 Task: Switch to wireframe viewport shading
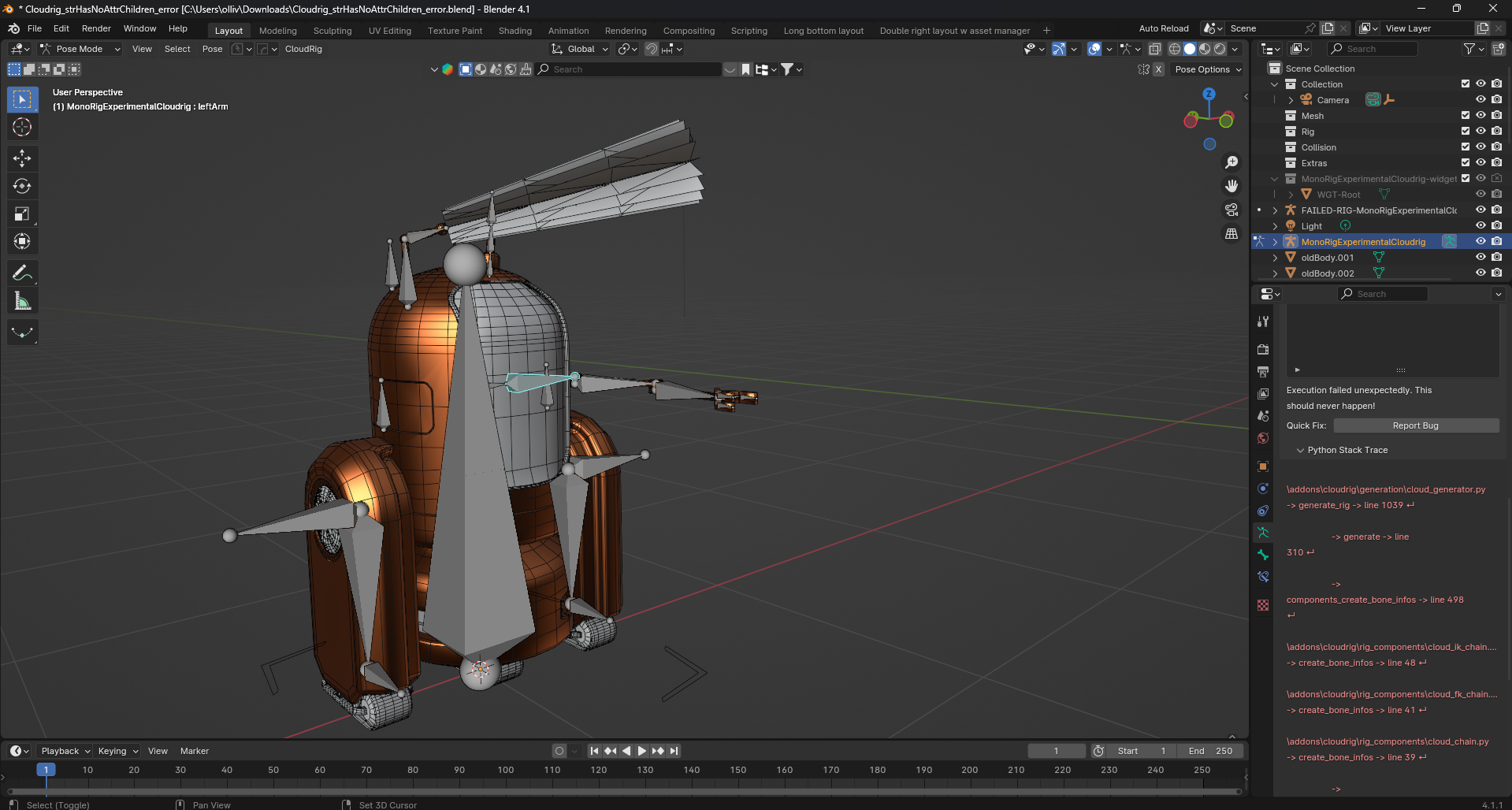click(x=1174, y=49)
